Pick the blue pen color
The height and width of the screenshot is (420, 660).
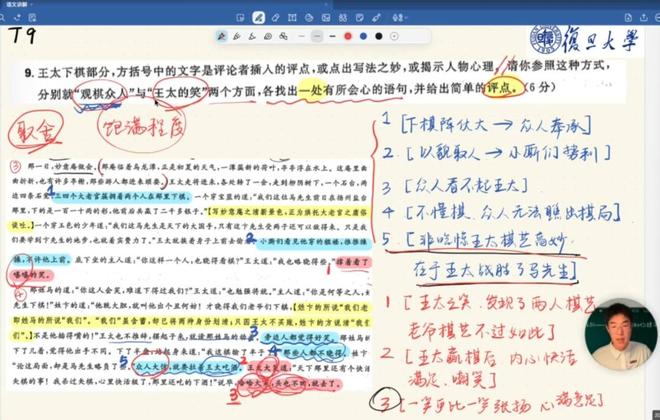363,36
